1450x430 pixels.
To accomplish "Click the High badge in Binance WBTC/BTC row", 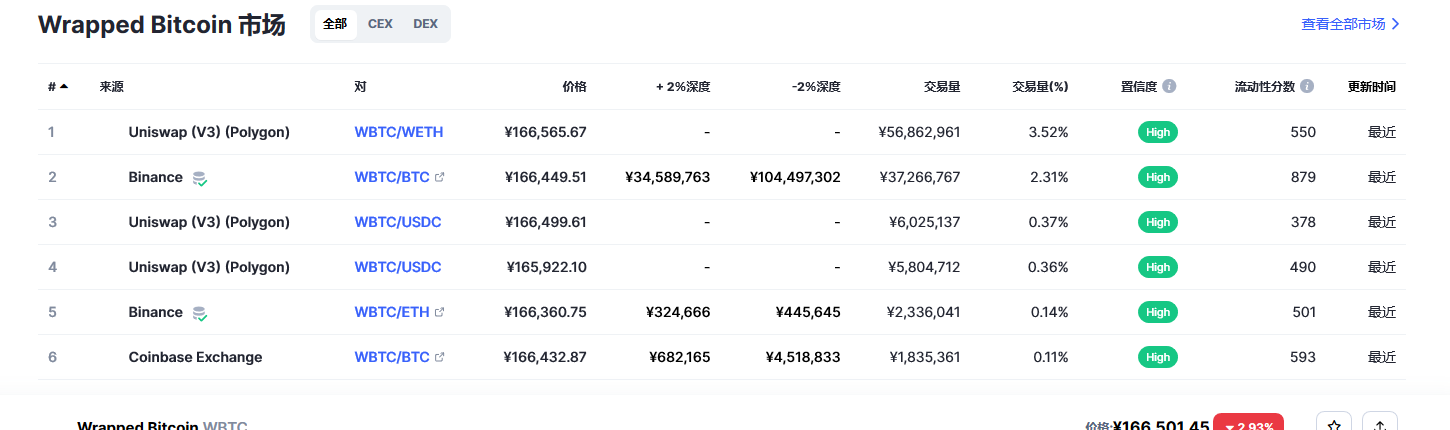I will [1158, 177].
